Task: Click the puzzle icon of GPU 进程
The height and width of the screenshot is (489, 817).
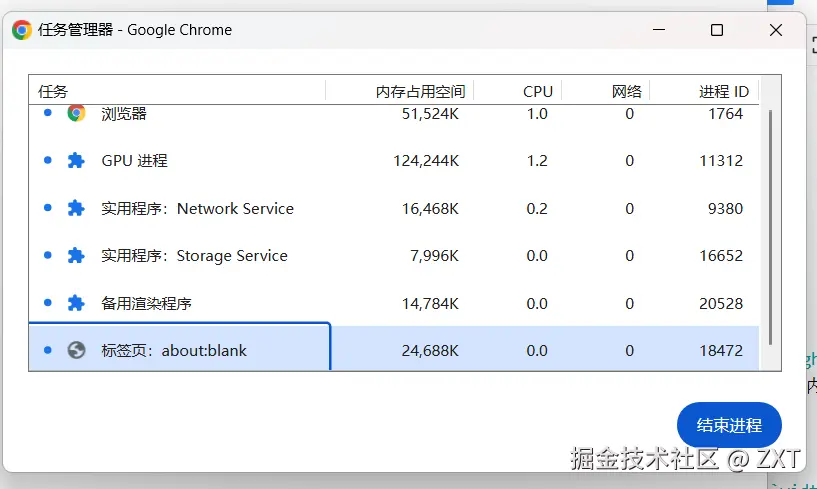Action: 76,160
